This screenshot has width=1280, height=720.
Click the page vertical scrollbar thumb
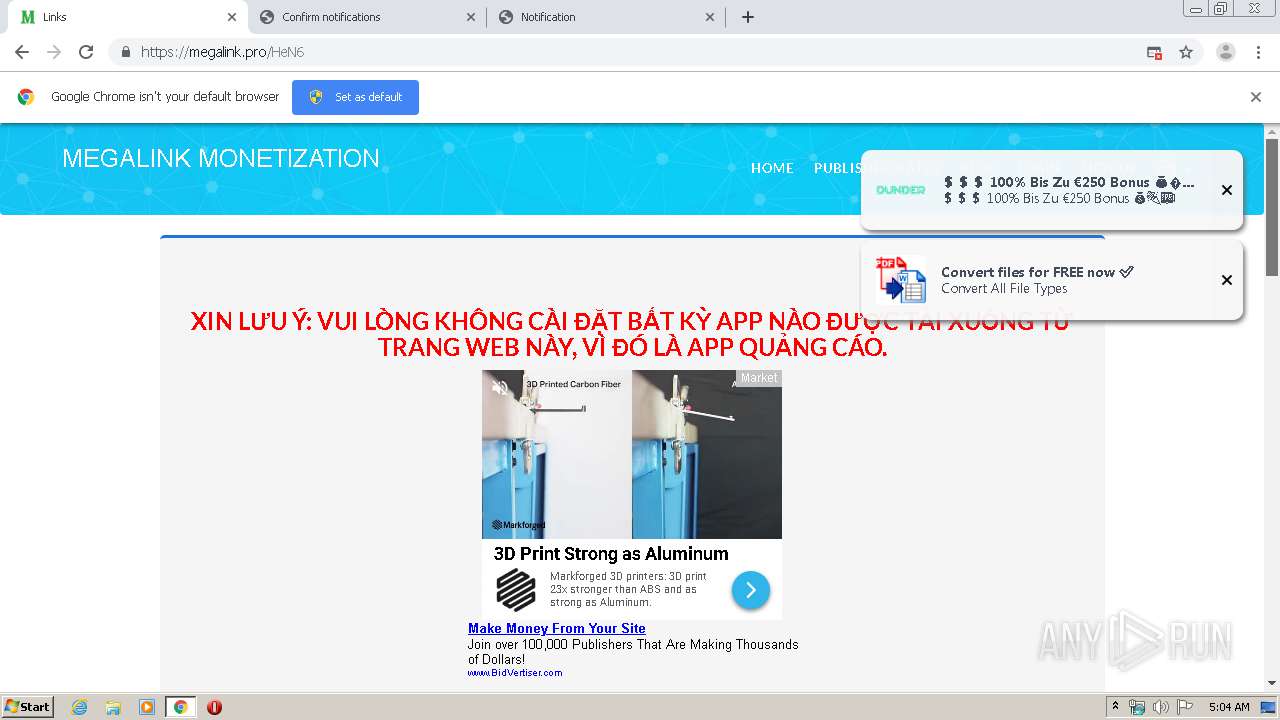tap(1272, 207)
